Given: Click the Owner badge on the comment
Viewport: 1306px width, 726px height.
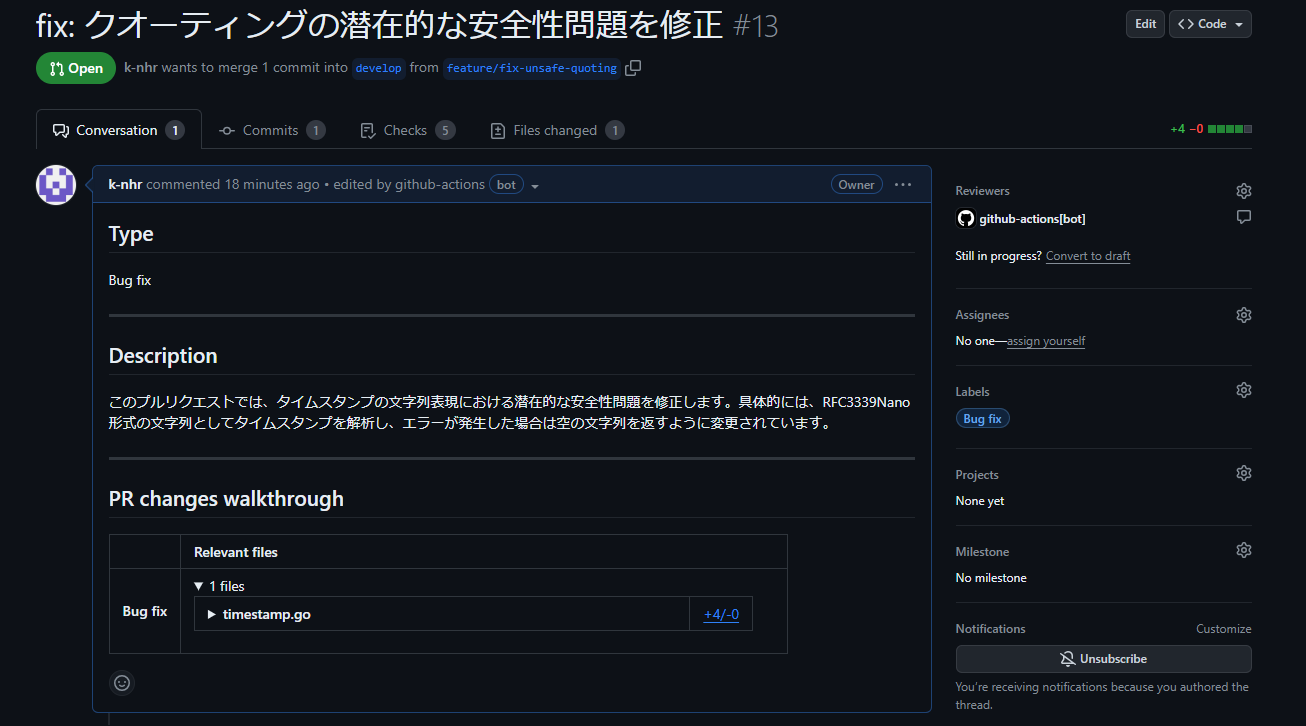Looking at the screenshot, I should [x=856, y=184].
